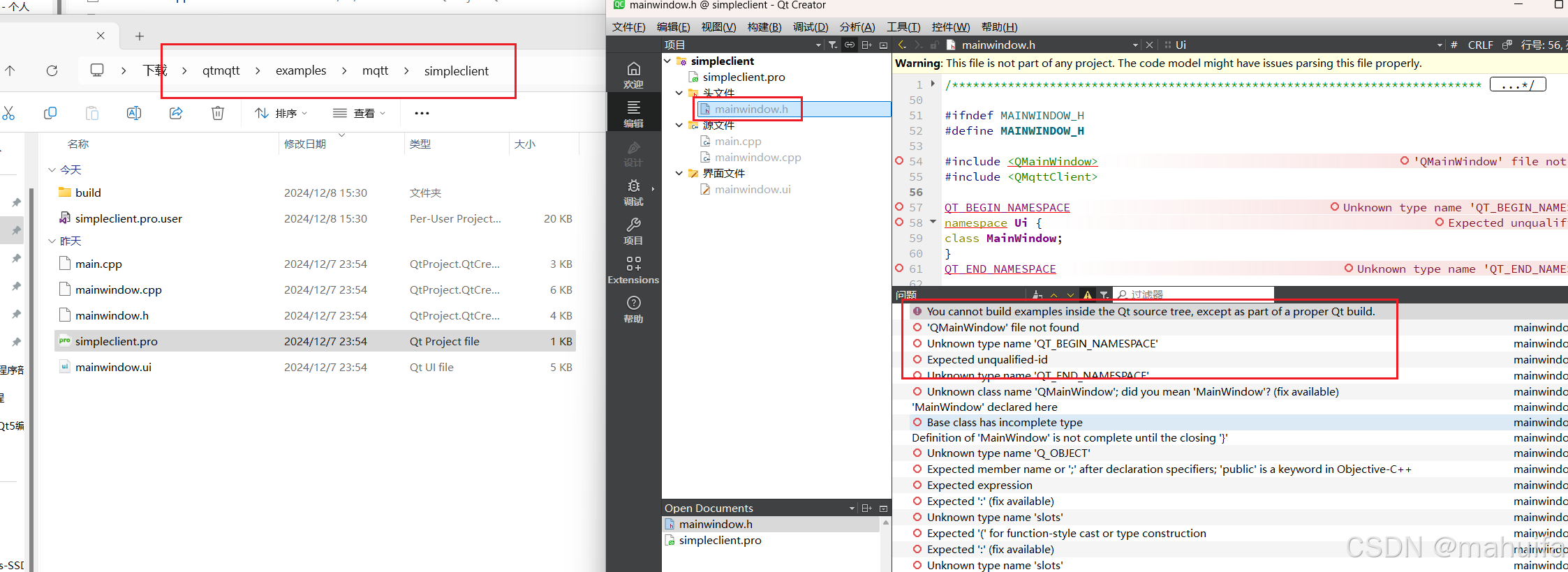Open new File Explorer tab with plus
Image resolution: width=1568 pixels, height=572 pixels.
pos(140,36)
